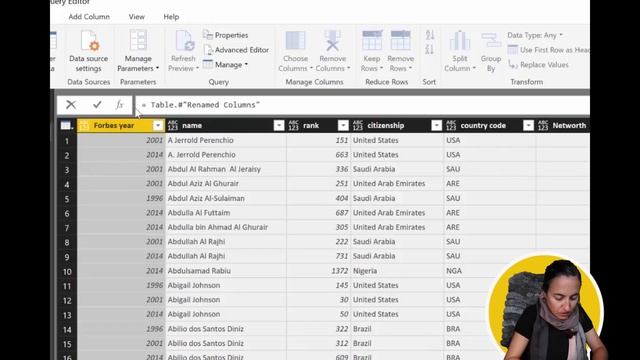
Task: Confirm the formula with checkmark icon
Action: pyautogui.click(x=97, y=105)
